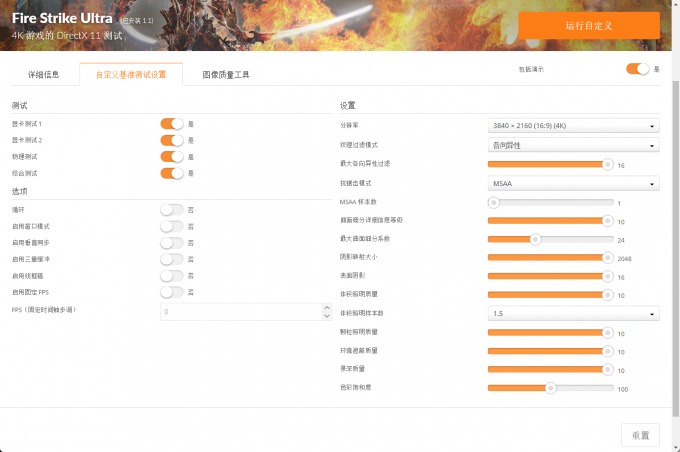Enable the wireframe toggle
680x452 pixels.
pyautogui.click(x=172, y=276)
